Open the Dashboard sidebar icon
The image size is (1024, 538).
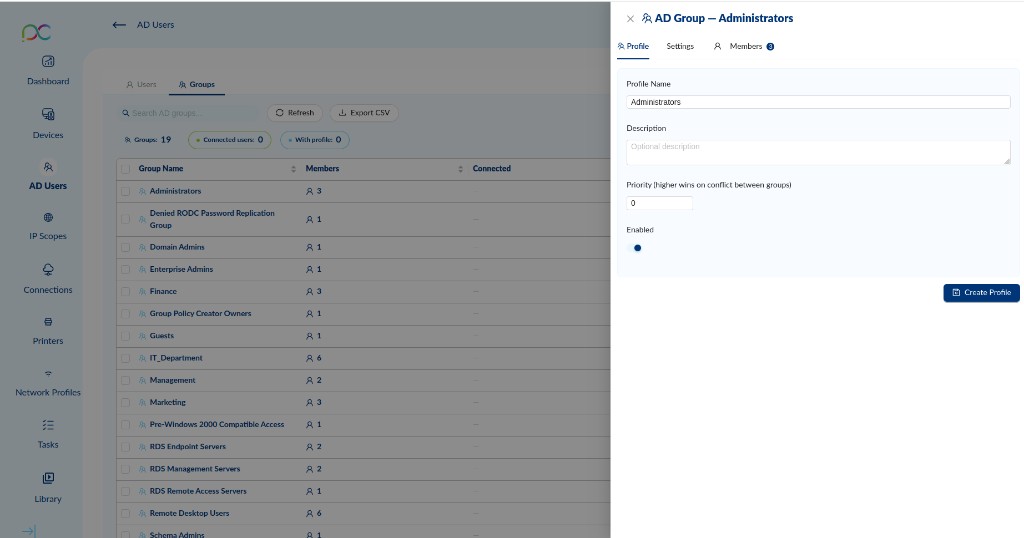48,61
